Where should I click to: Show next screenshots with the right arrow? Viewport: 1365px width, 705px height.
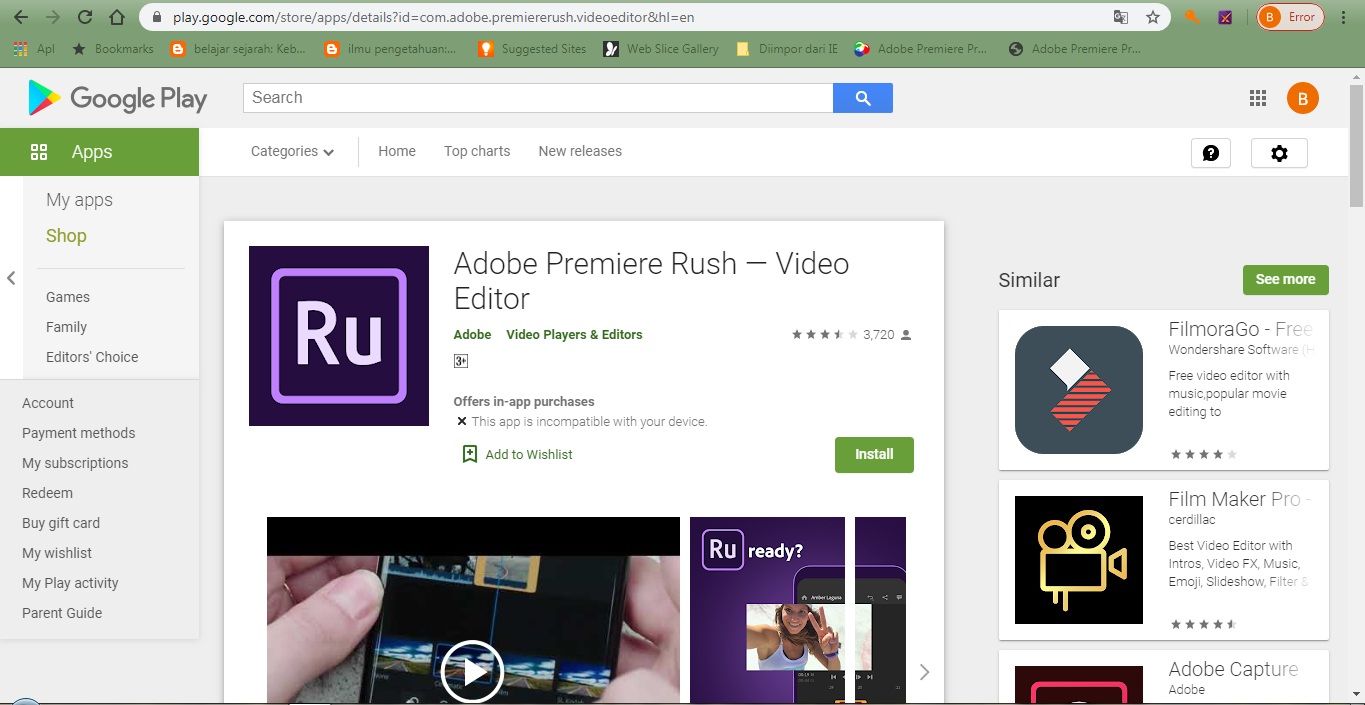point(924,672)
